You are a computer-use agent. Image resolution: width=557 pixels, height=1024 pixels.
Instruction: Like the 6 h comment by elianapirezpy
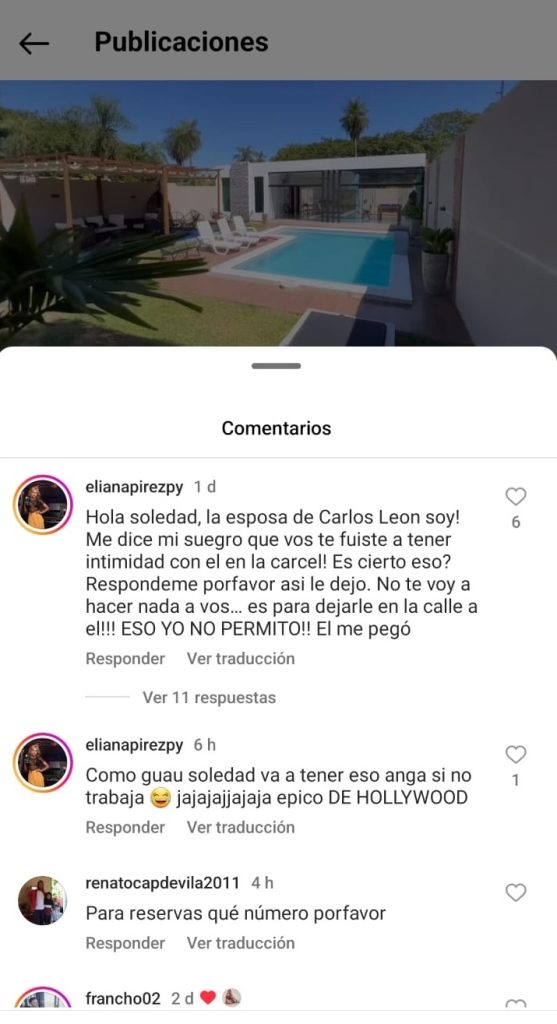click(x=516, y=755)
